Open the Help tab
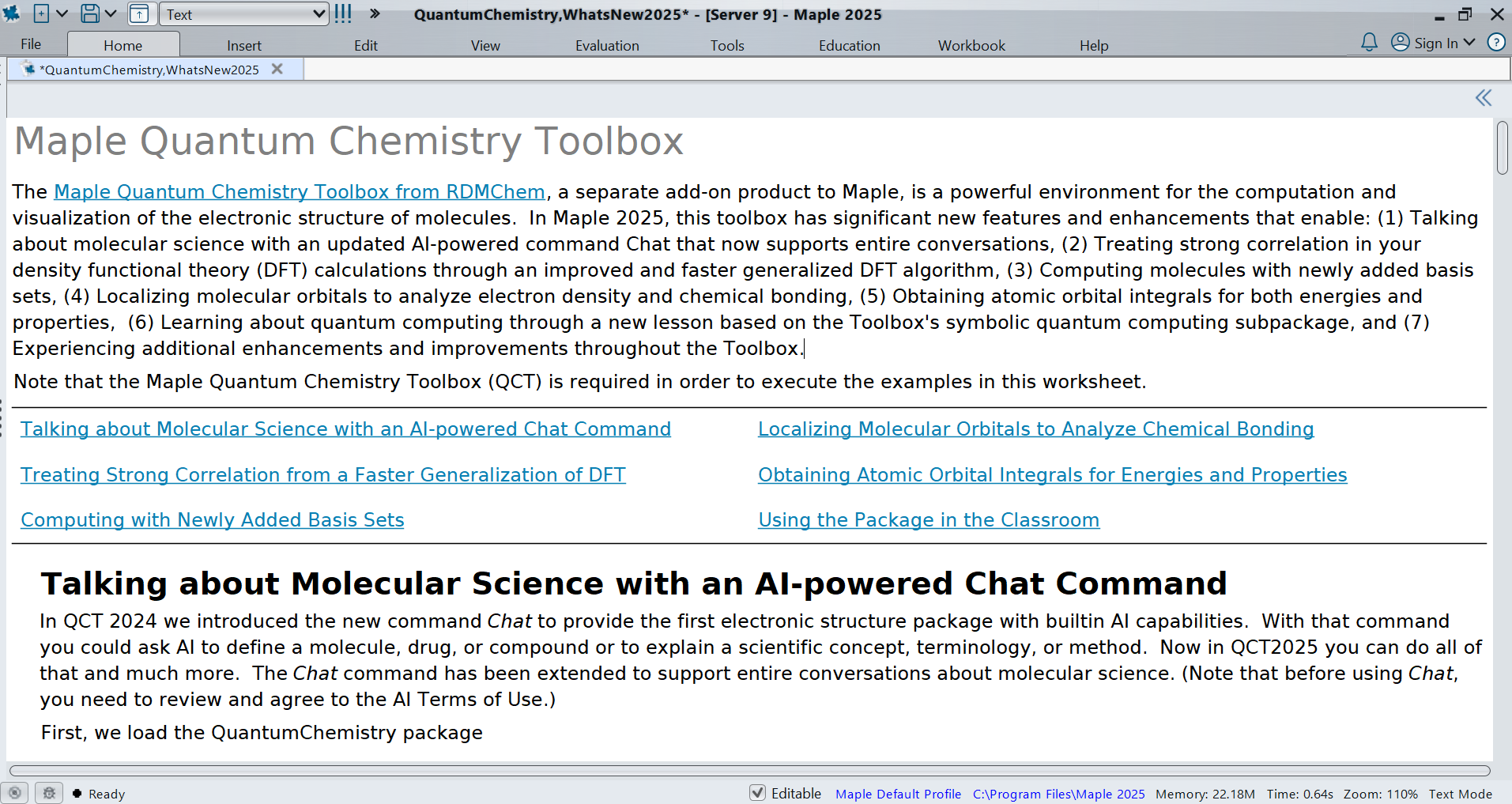Image resolution: width=1512 pixels, height=804 pixels. [1094, 45]
